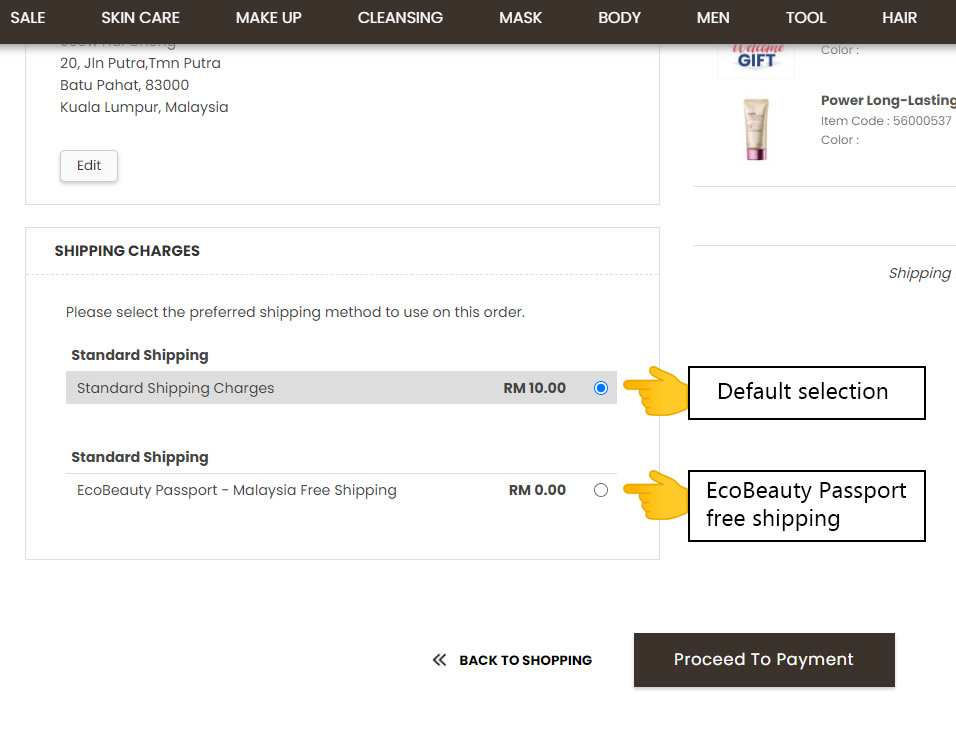This screenshot has height=731, width=956.
Task: Open the SALE menu
Action: pyautogui.click(x=27, y=17)
